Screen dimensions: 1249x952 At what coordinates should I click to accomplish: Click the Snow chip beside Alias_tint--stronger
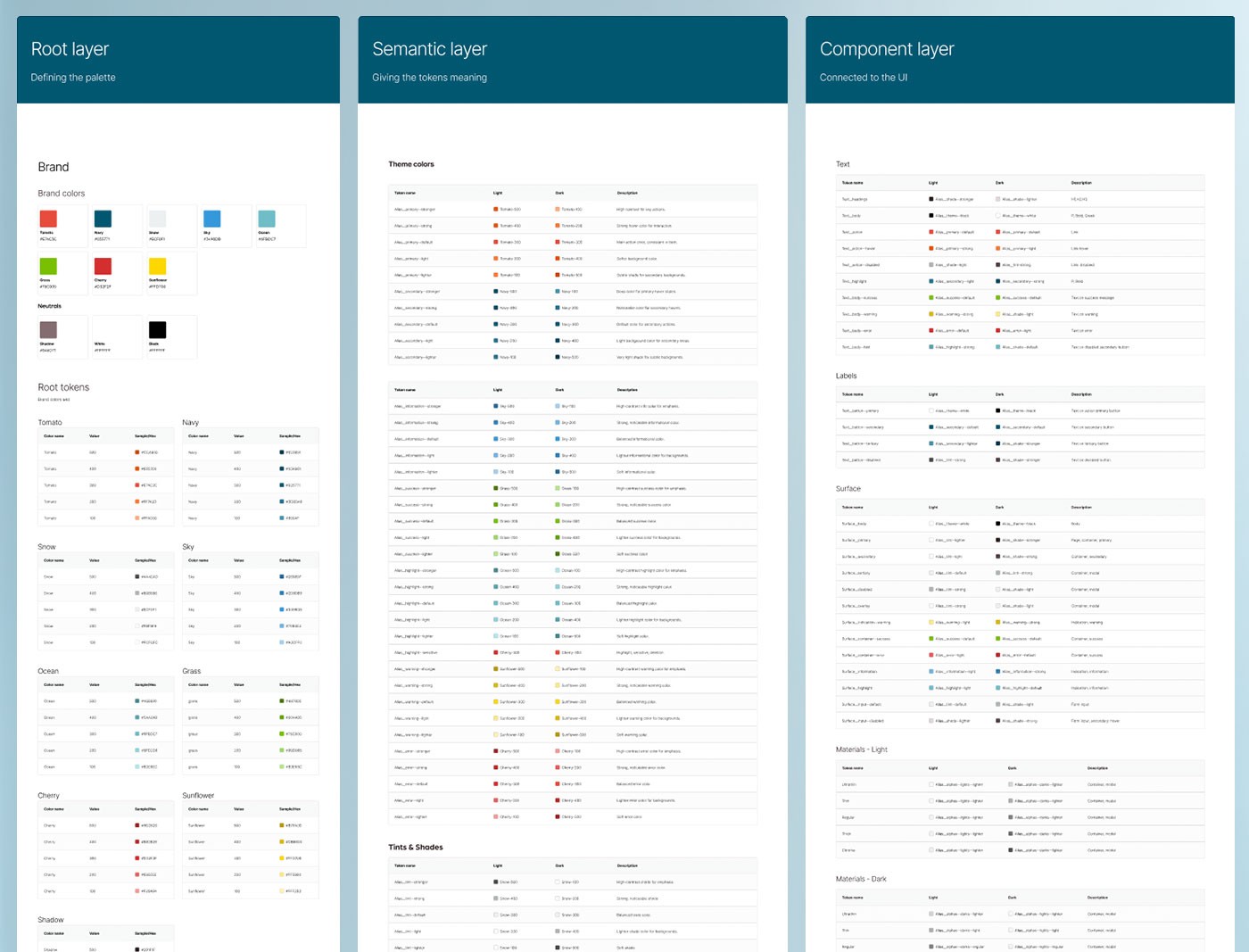pyautogui.click(x=494, y=882)
